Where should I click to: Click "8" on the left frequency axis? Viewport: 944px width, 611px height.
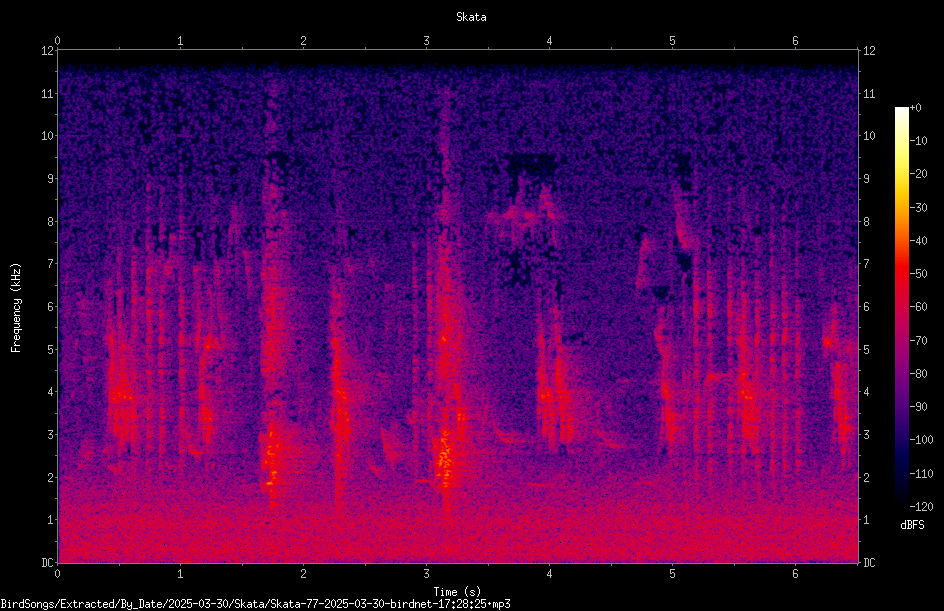[50, 222]
